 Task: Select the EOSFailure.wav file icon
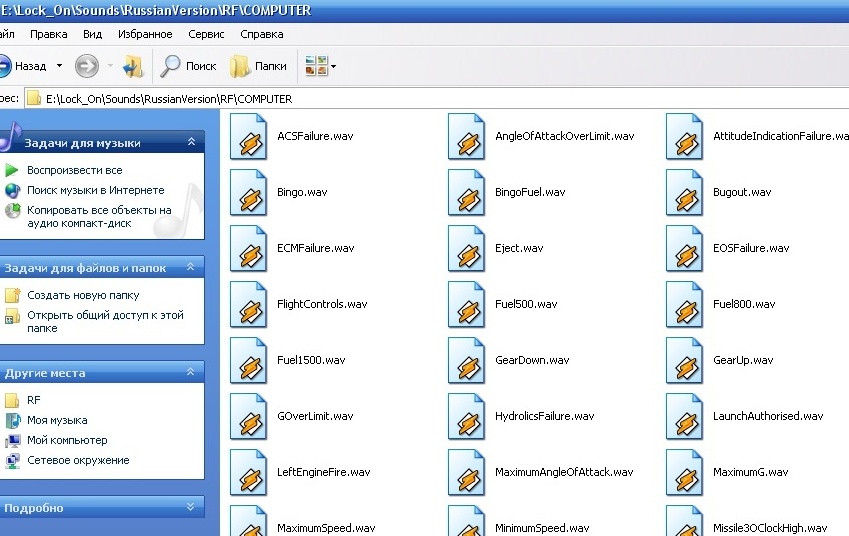(x=684, y=249)
